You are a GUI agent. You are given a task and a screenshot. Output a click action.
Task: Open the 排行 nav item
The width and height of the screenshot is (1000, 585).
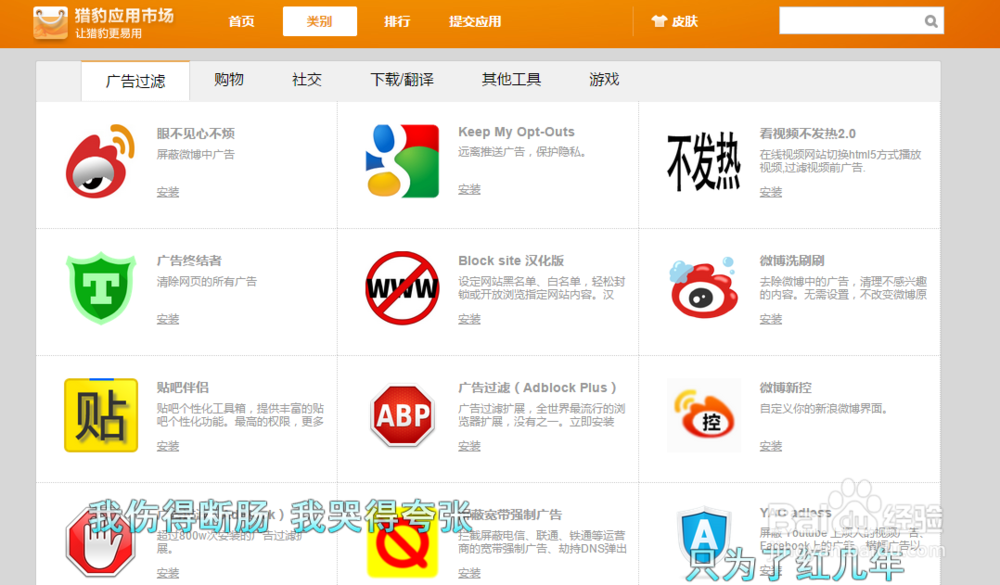[x=397, y=21]
